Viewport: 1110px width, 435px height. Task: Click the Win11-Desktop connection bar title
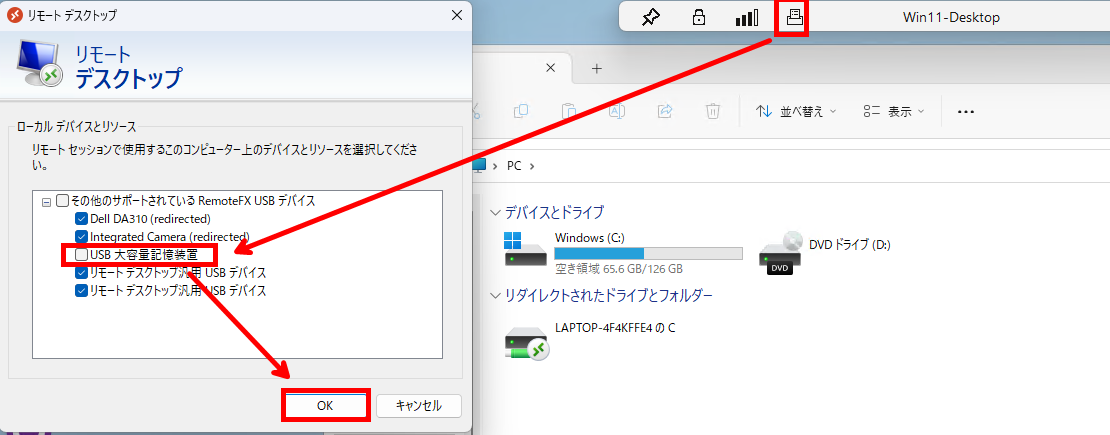pos(951,18)
